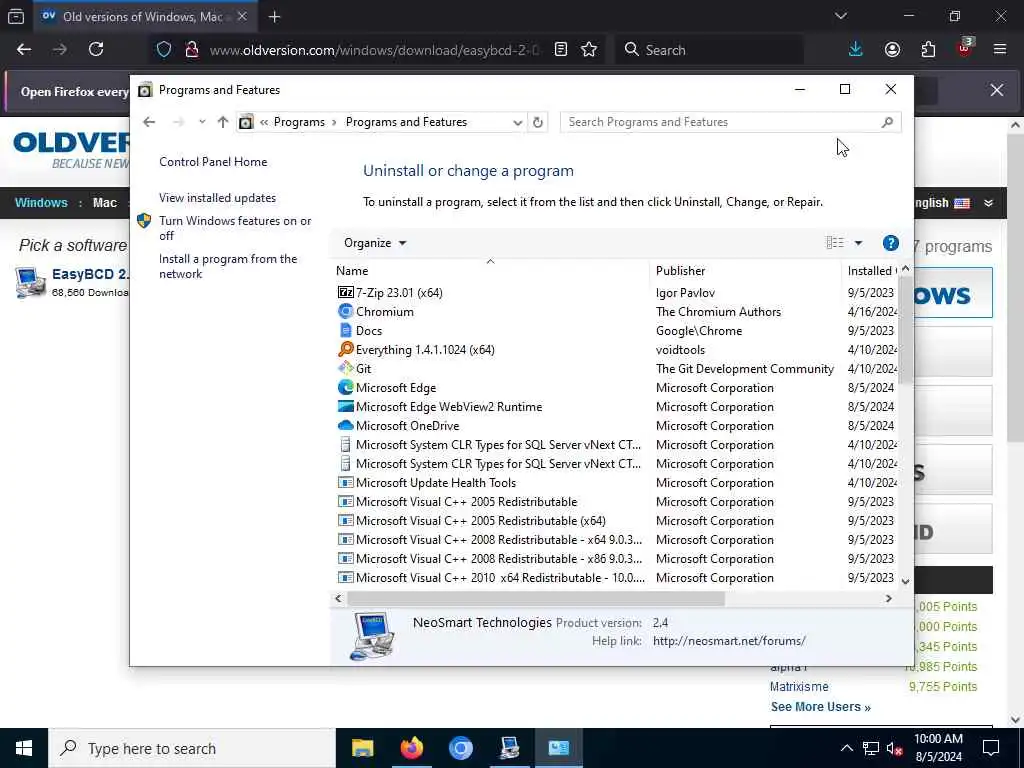Open the Windows tab on OldVersion site
The height and width of the screenshot is (768, 1024).
click(x=41, y=202)
